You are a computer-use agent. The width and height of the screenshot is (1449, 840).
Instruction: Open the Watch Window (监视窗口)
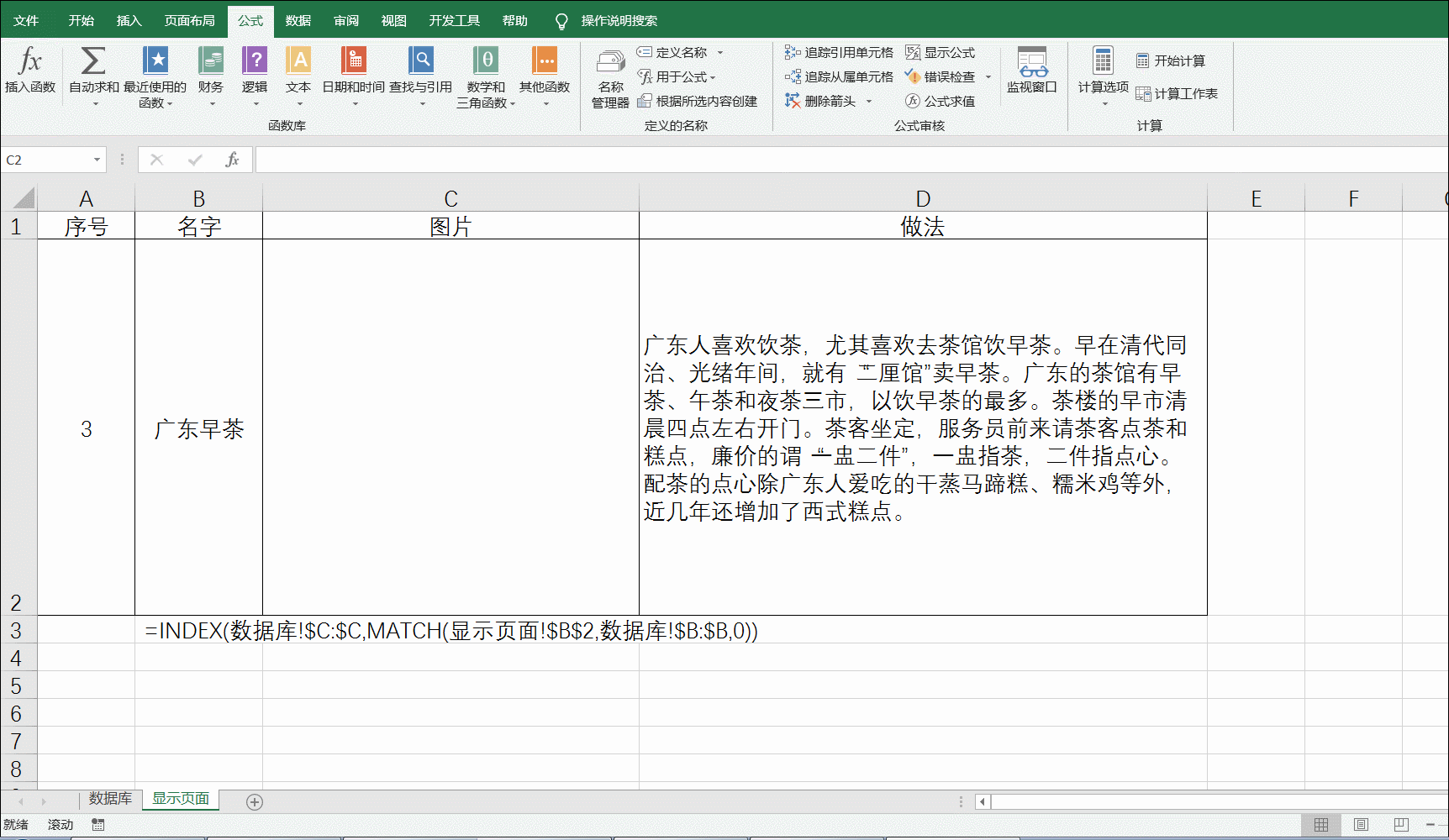[x=1032, y=70]
